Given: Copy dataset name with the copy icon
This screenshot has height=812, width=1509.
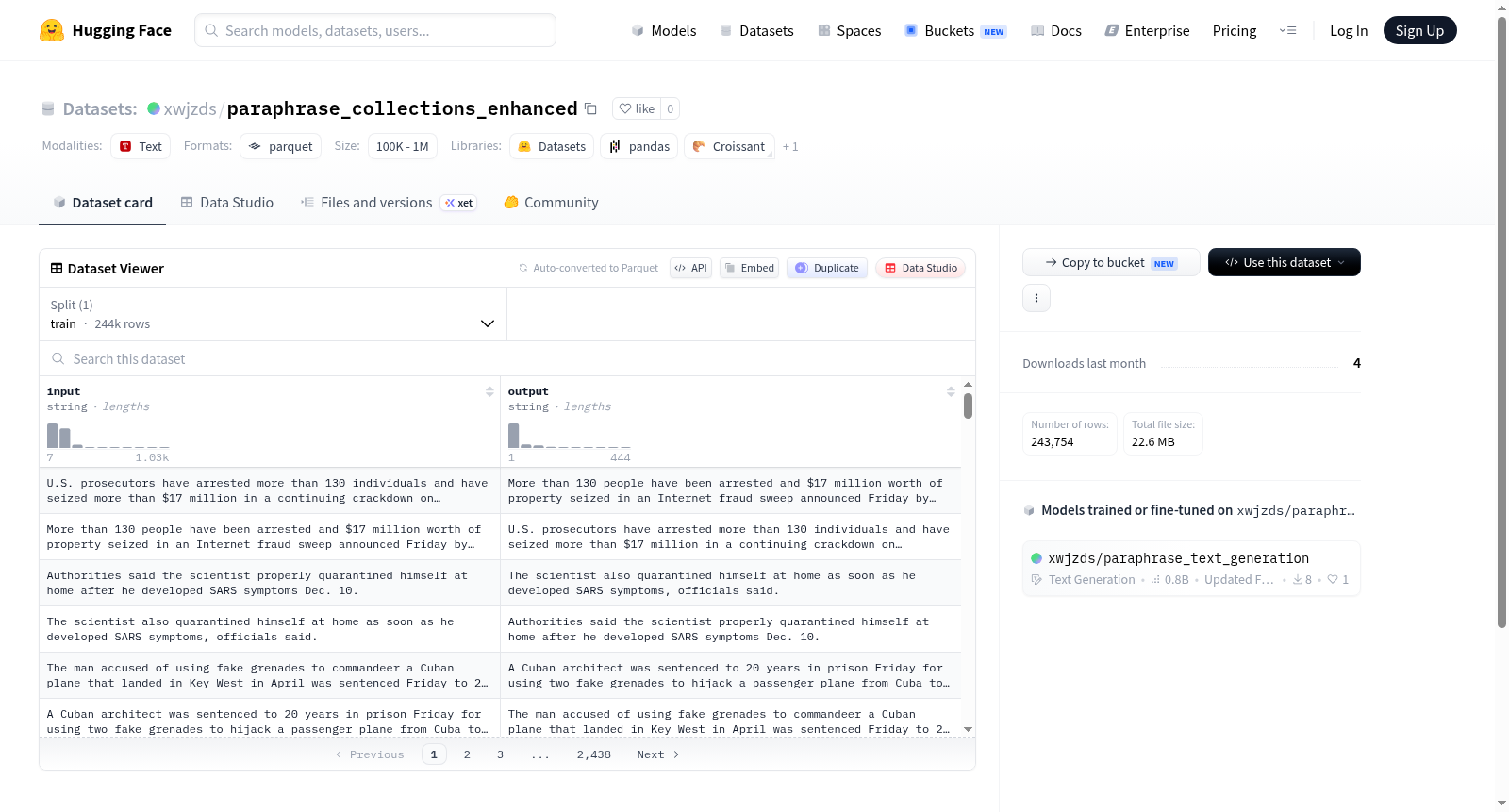Looking at the screenshot, I should [590, 108].
